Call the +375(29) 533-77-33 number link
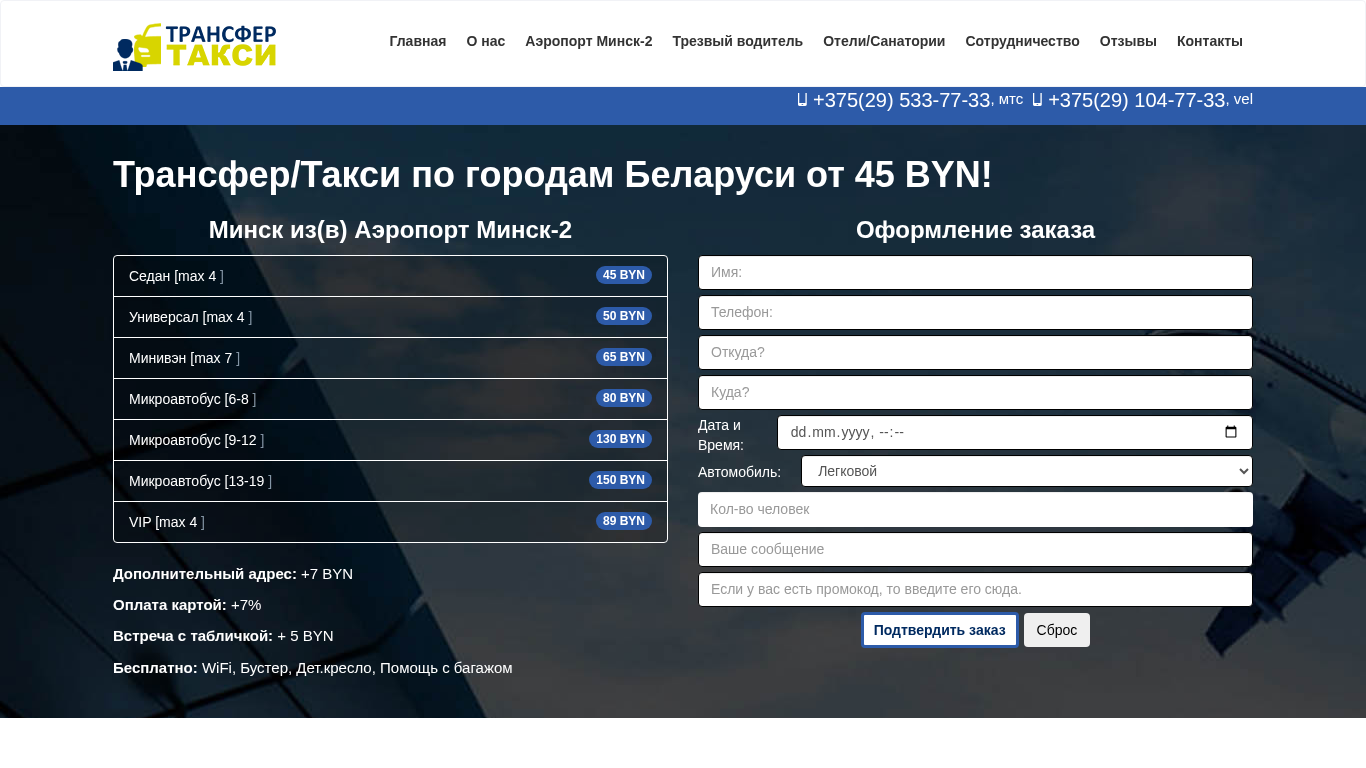Image resolution: width=1366 pixels, height=768 pixels. (x=901, y=101)
